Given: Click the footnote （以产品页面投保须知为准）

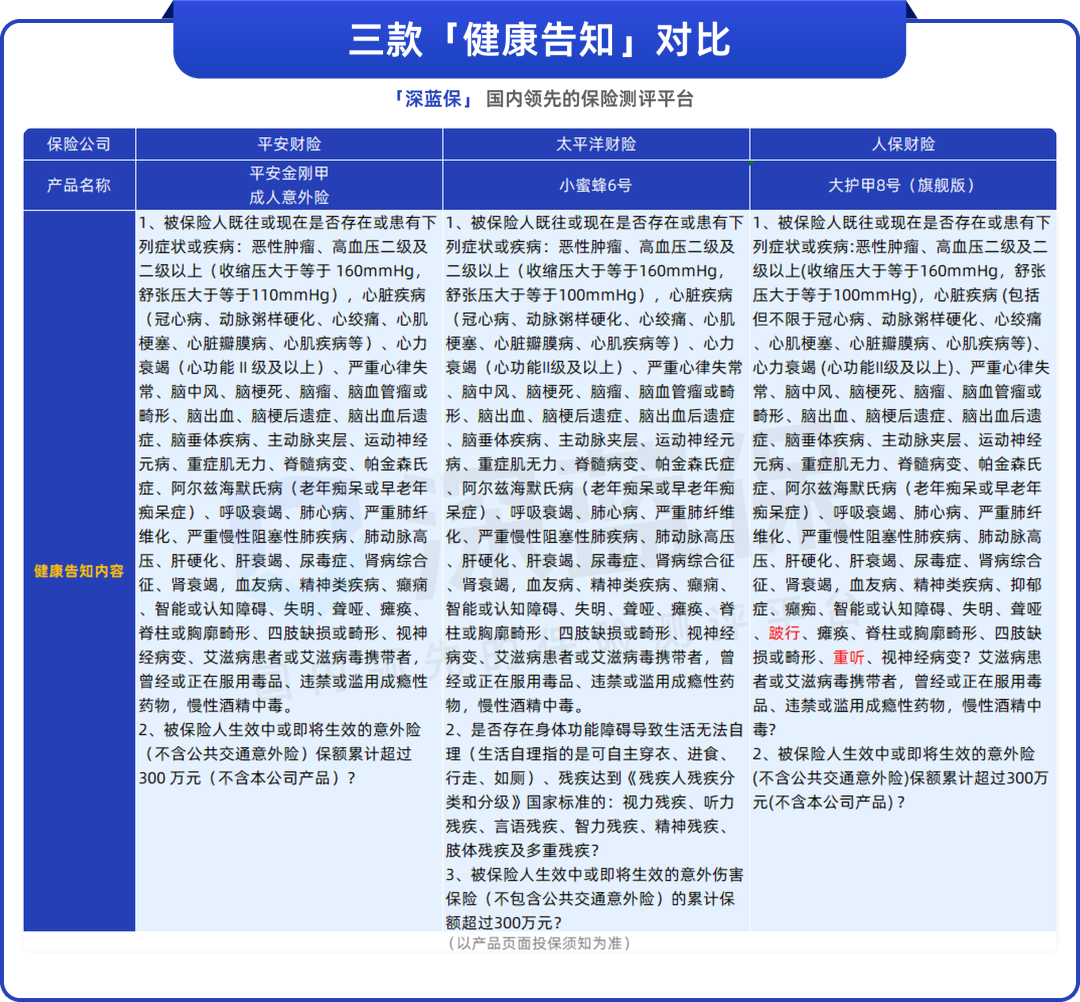Looking at the screenshot, I should click(x=540, y=943).
